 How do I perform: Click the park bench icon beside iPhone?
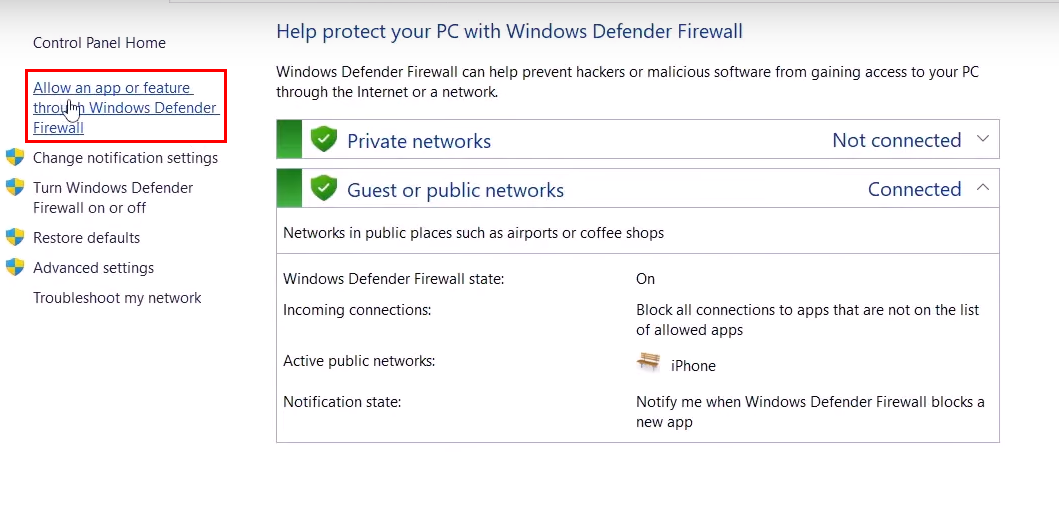tap(648, 363)
